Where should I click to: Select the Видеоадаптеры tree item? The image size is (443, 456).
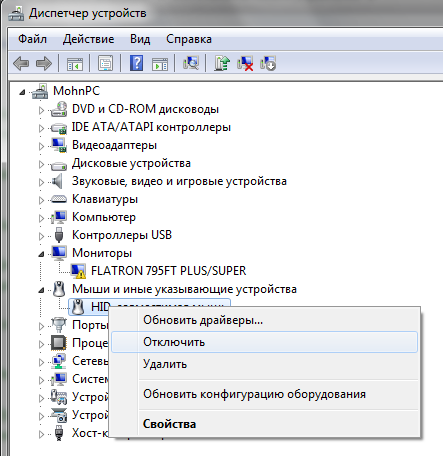(x=114, y=145)
